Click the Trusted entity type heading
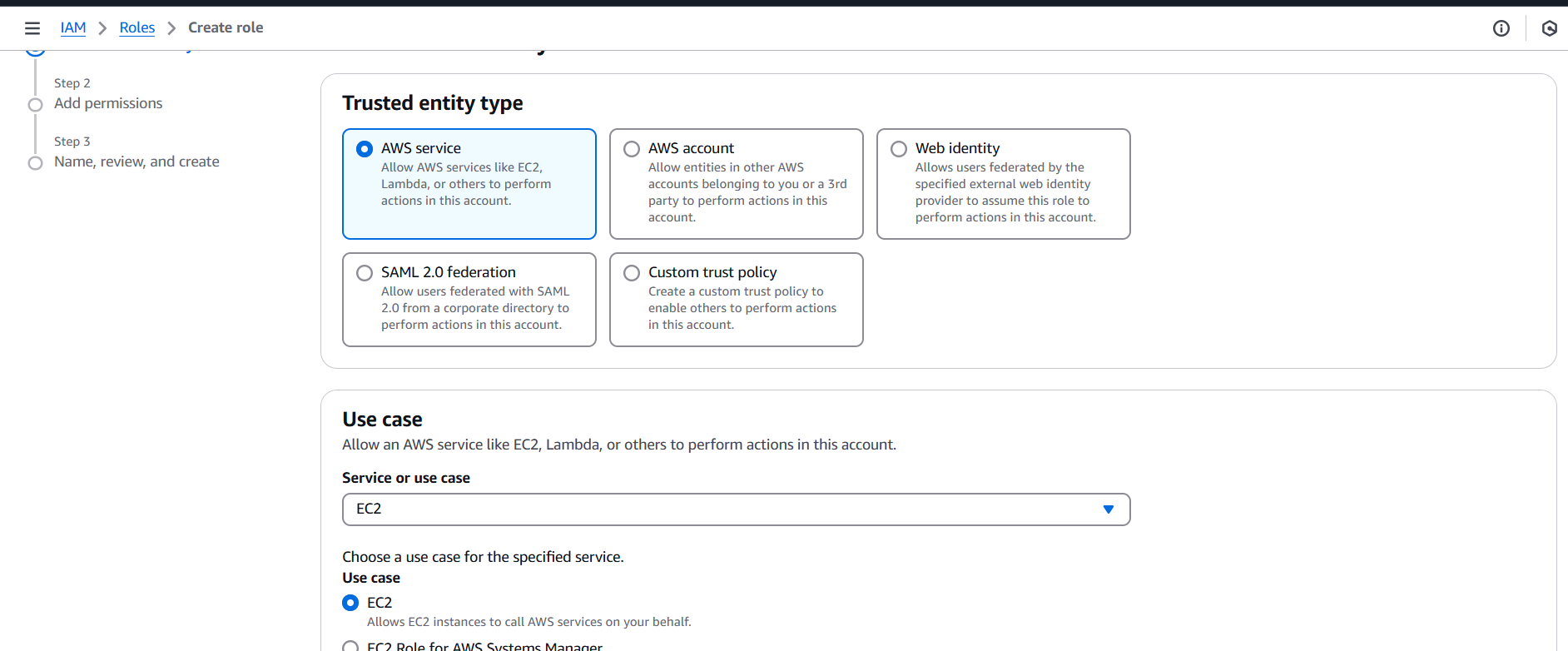 point(433,103)
